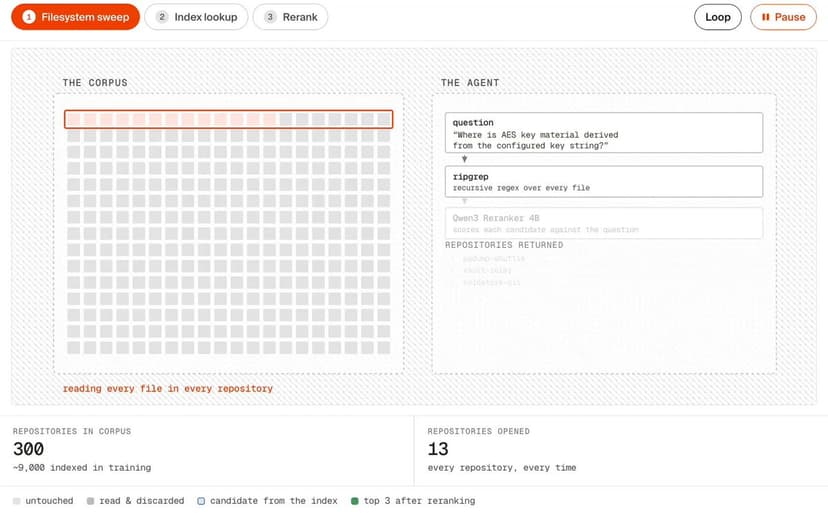Click the number 2 step badge

[162, 17]
